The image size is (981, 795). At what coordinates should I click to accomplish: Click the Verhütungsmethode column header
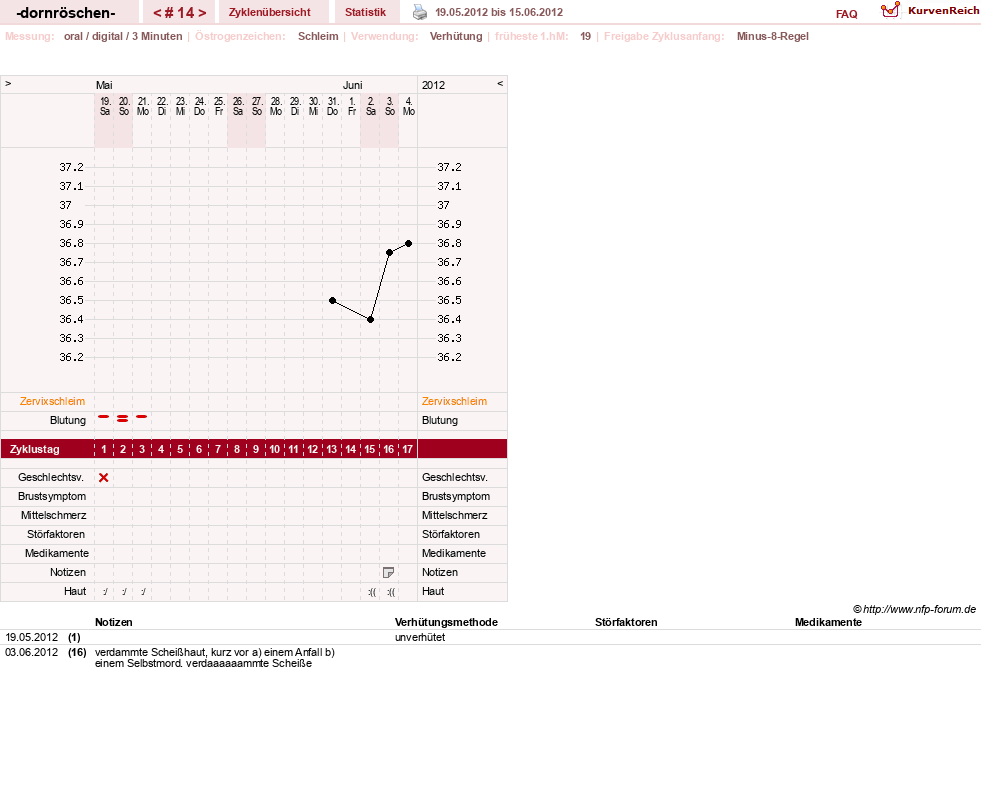[x=446, y=622]
